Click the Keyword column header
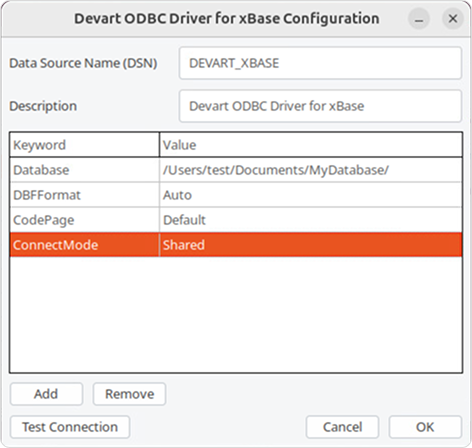Screen dimensions: 472x448 [85, 145]
